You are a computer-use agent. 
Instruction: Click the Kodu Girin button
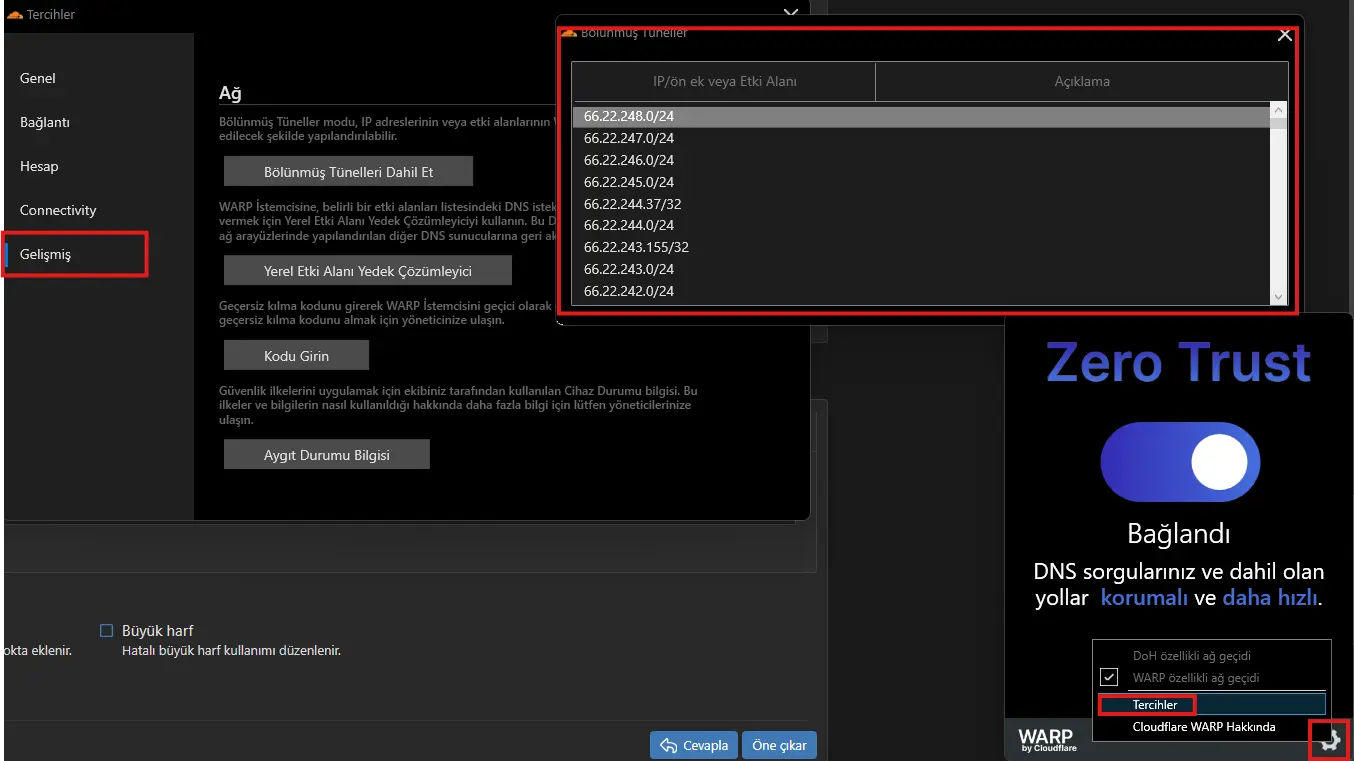pyautogui.click(x=296, y=355)
